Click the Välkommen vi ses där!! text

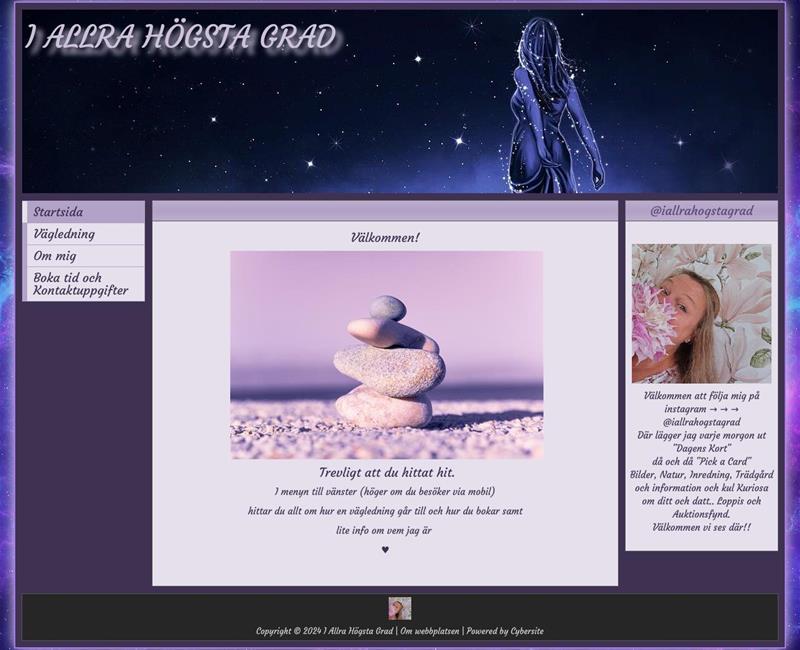(x=702, y=527)
